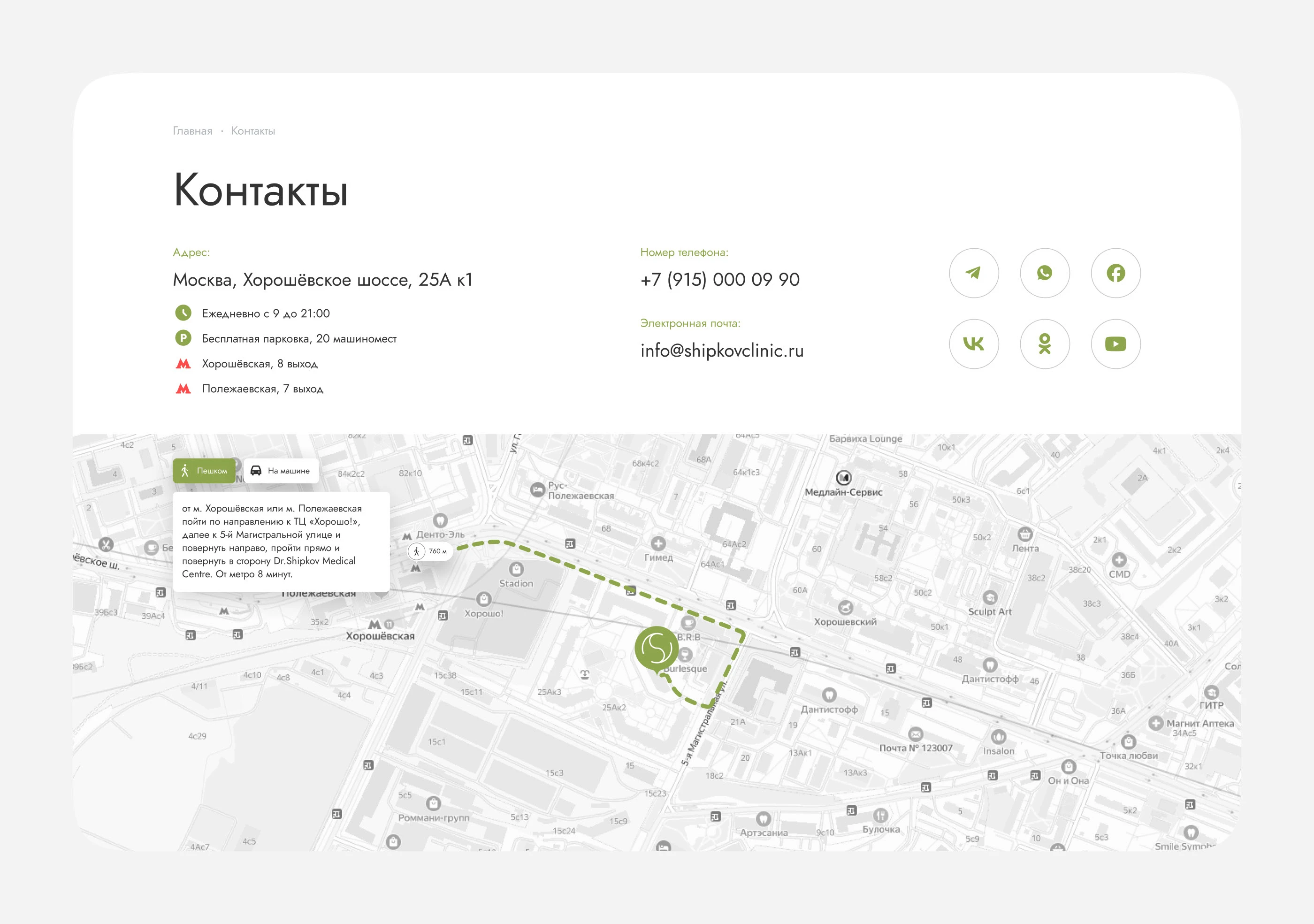Screen dimensions: 1314x924
Task: Open the YouTube channel icon
Action: (1115, 344)
